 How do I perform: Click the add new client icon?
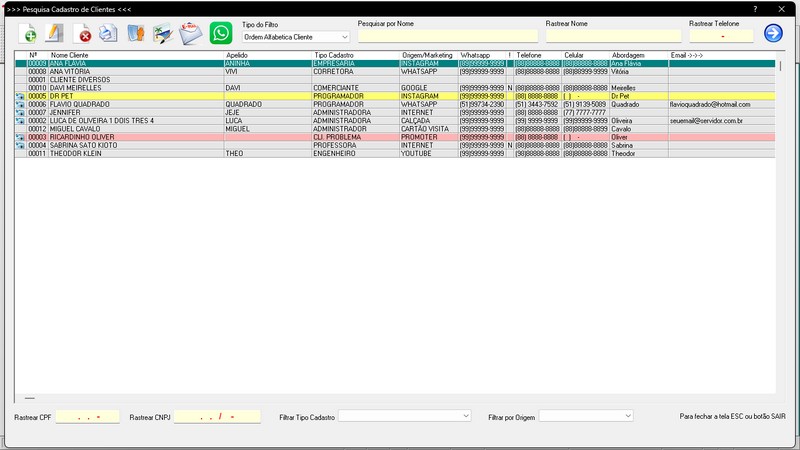pos(28,33)
